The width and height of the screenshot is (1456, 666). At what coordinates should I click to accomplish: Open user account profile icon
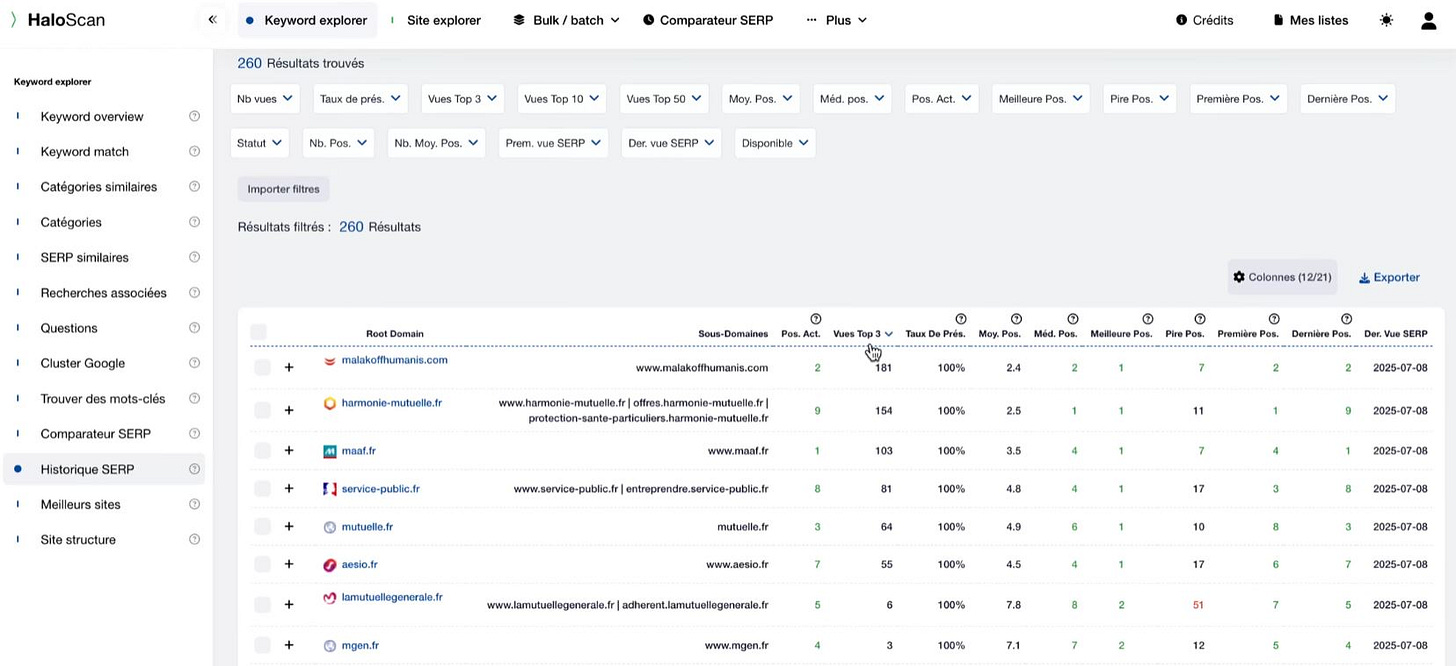point(1428,20)
